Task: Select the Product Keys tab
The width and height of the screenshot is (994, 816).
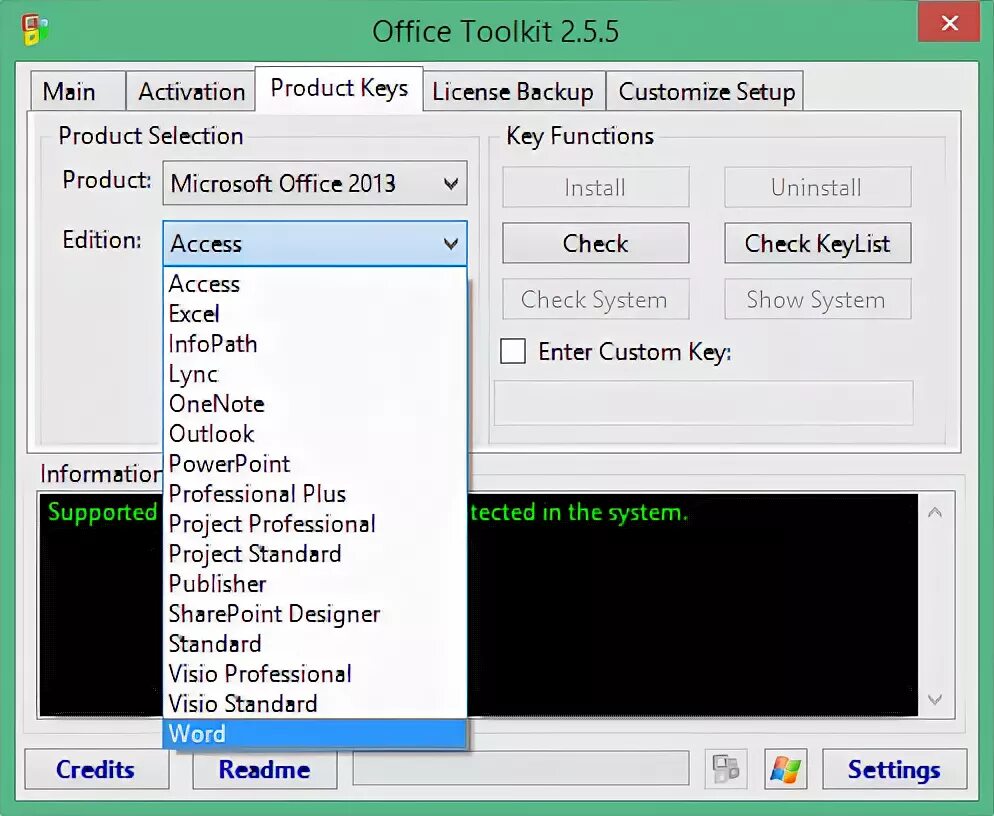Action: [x=339, y=88]
